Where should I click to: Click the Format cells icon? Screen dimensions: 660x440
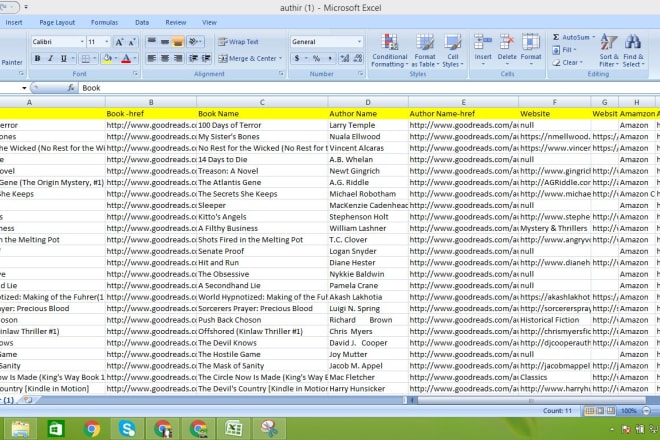point(531,43)
